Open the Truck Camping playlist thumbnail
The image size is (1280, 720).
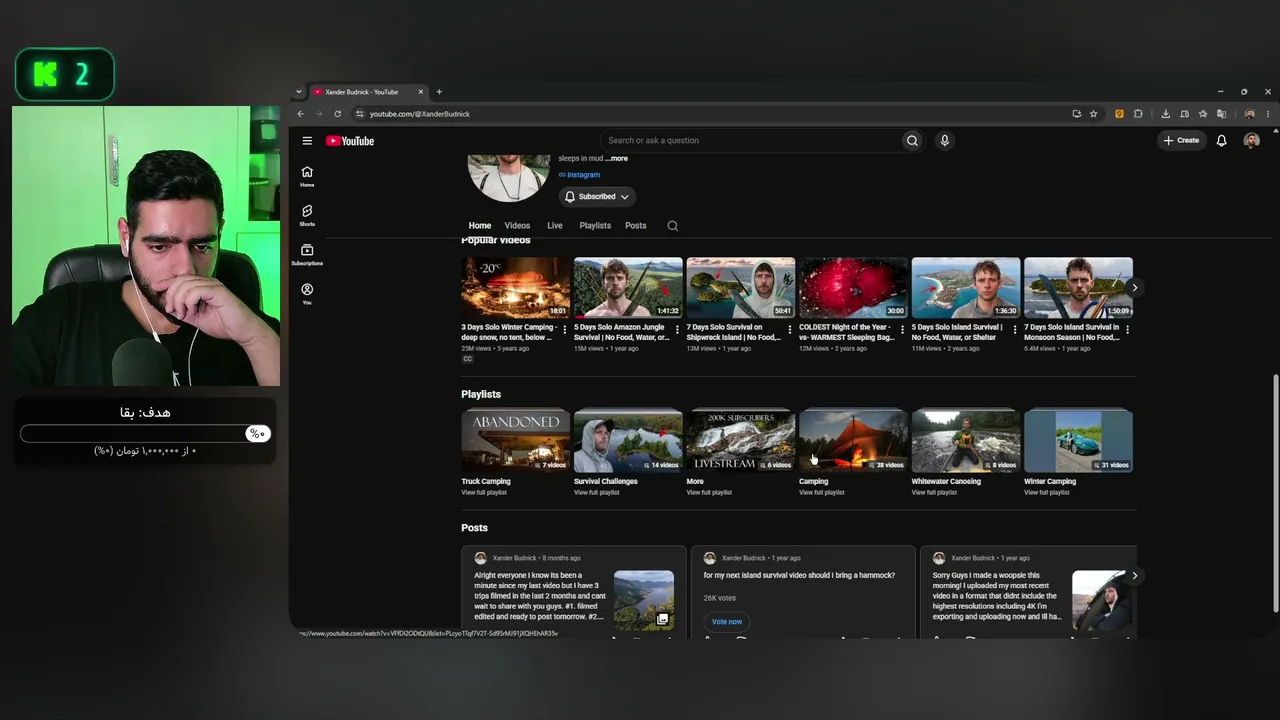click(x=516, y=441)
